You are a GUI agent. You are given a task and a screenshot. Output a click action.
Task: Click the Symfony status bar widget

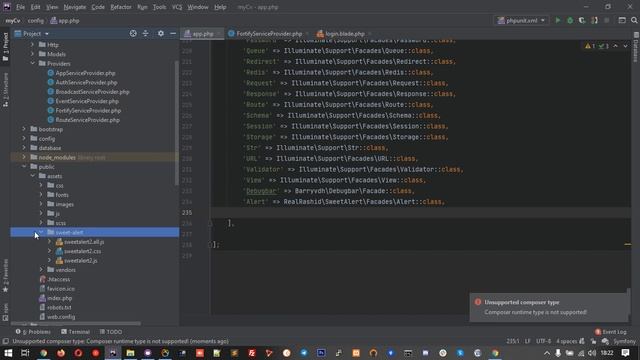point(624,341)
